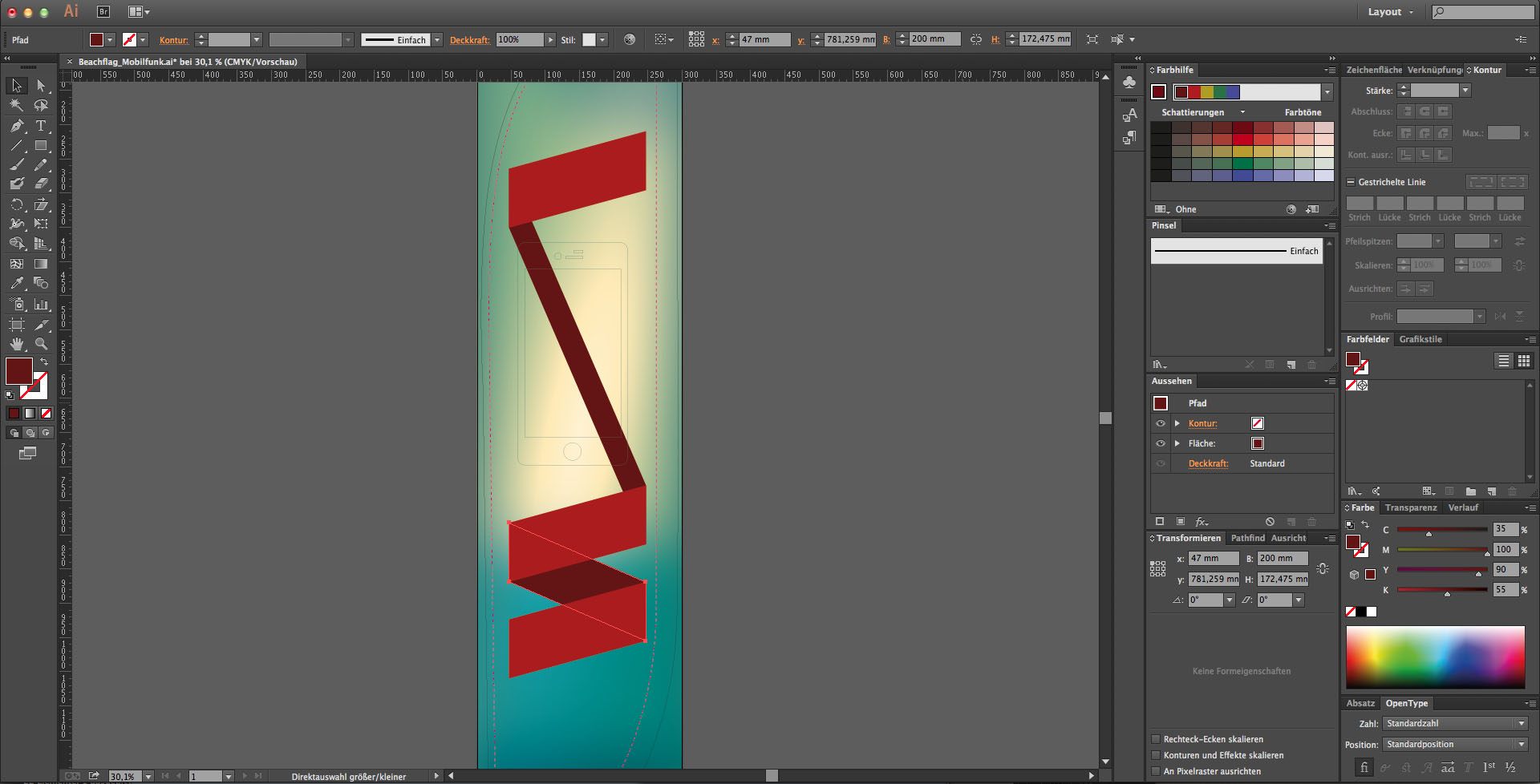Open the Bridge (Br) button
The image size is (1540, 784).
click(103, 11)
